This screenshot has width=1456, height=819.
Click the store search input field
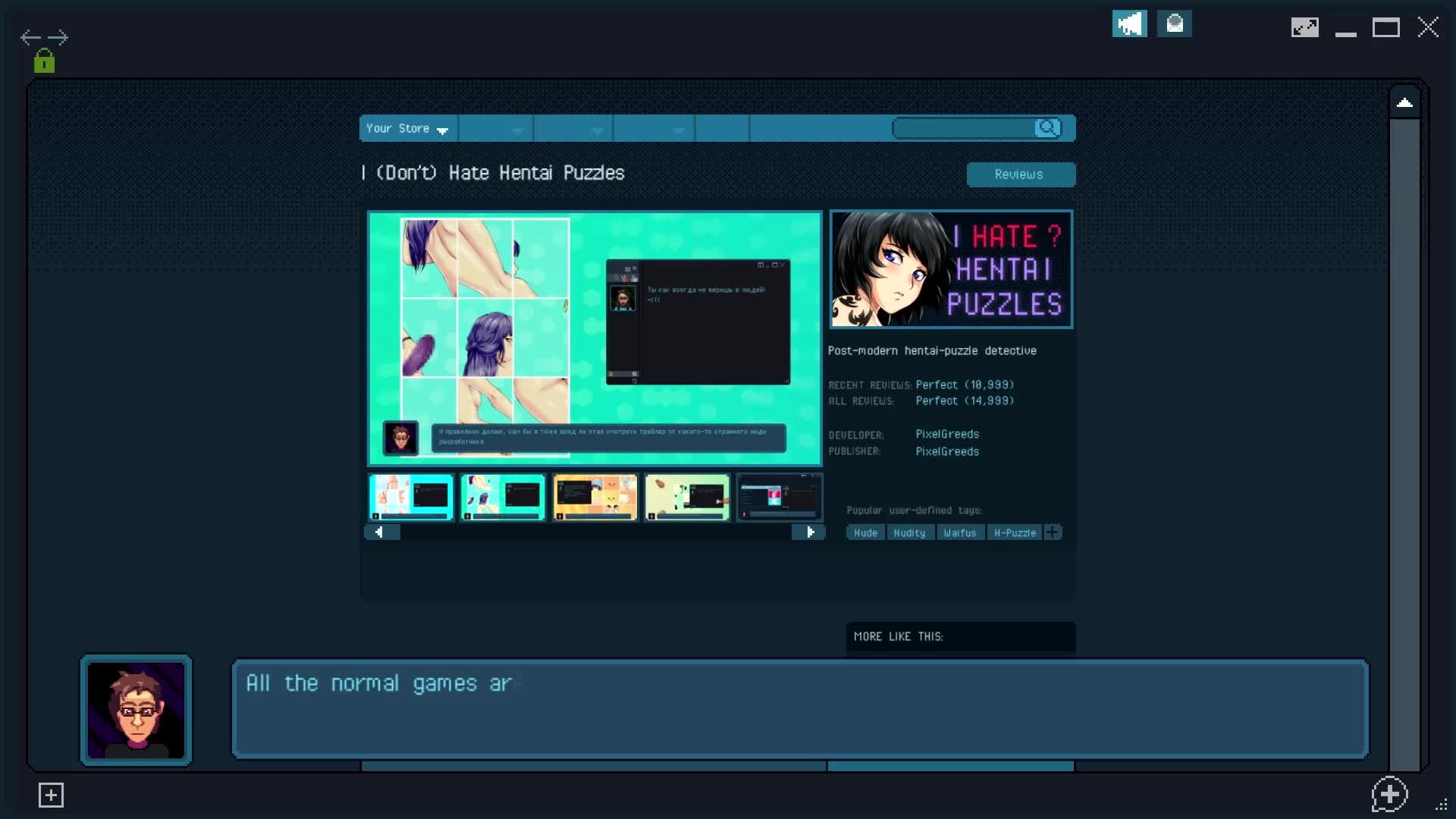(963, 128)
